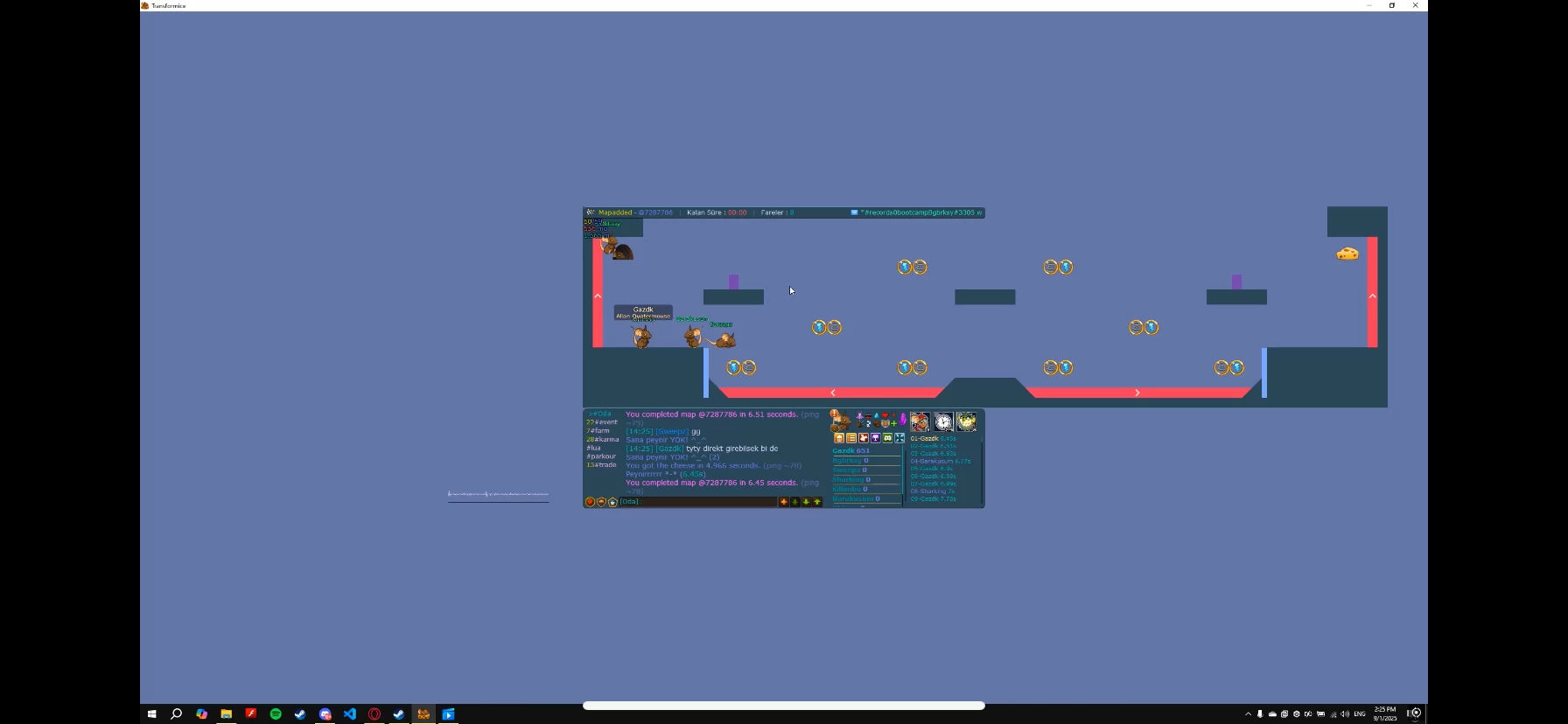Viewport: 1568px width, 724px height.
Task: Switch to the #parkour chat tab
Action: pos(601,456)
